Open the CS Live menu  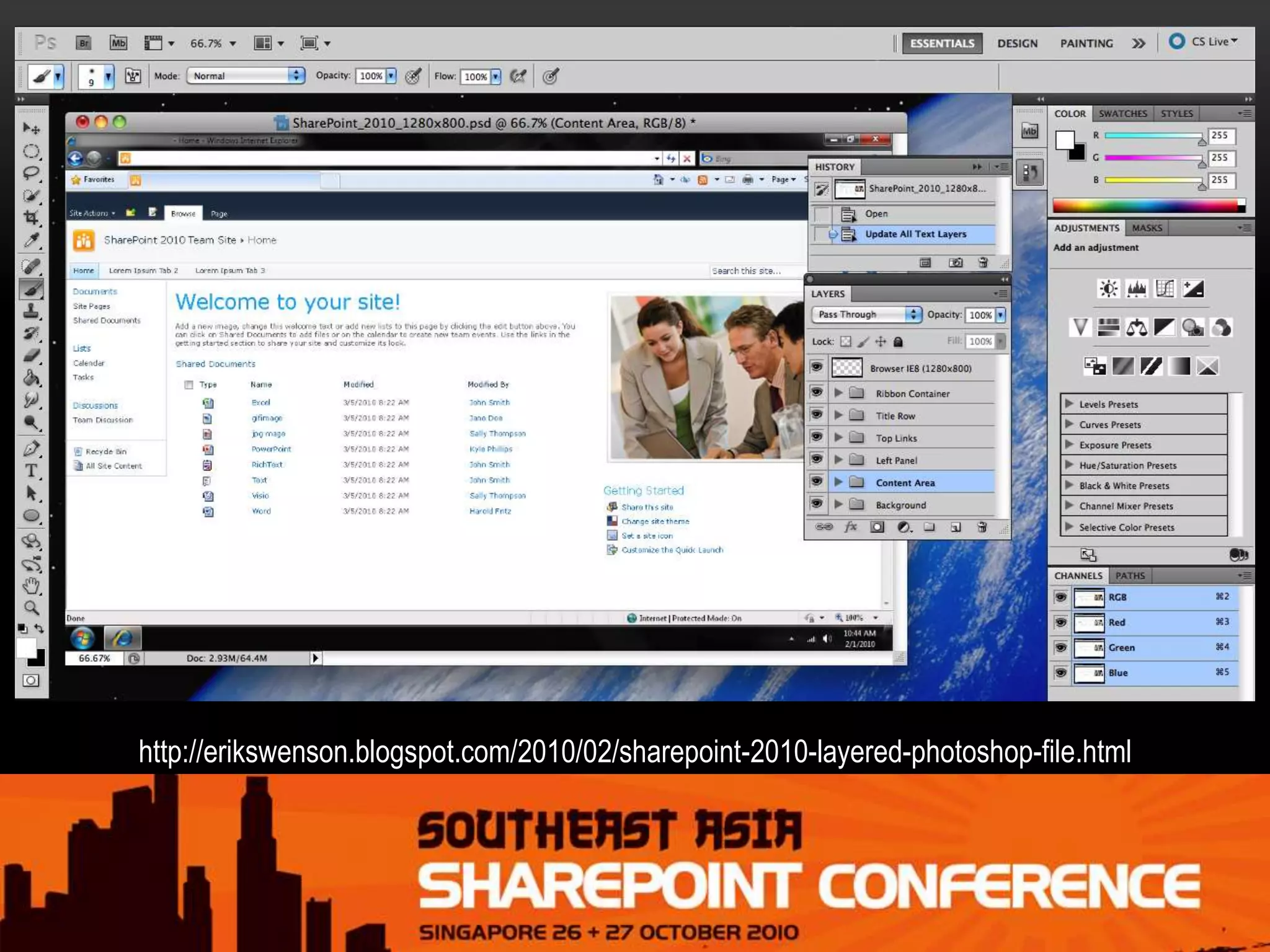[x=1204, y=42]
